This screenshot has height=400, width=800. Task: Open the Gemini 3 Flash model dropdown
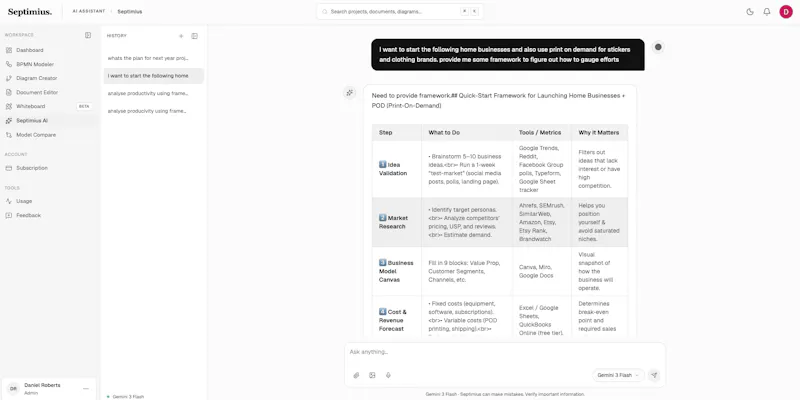[x=618, y=375]
